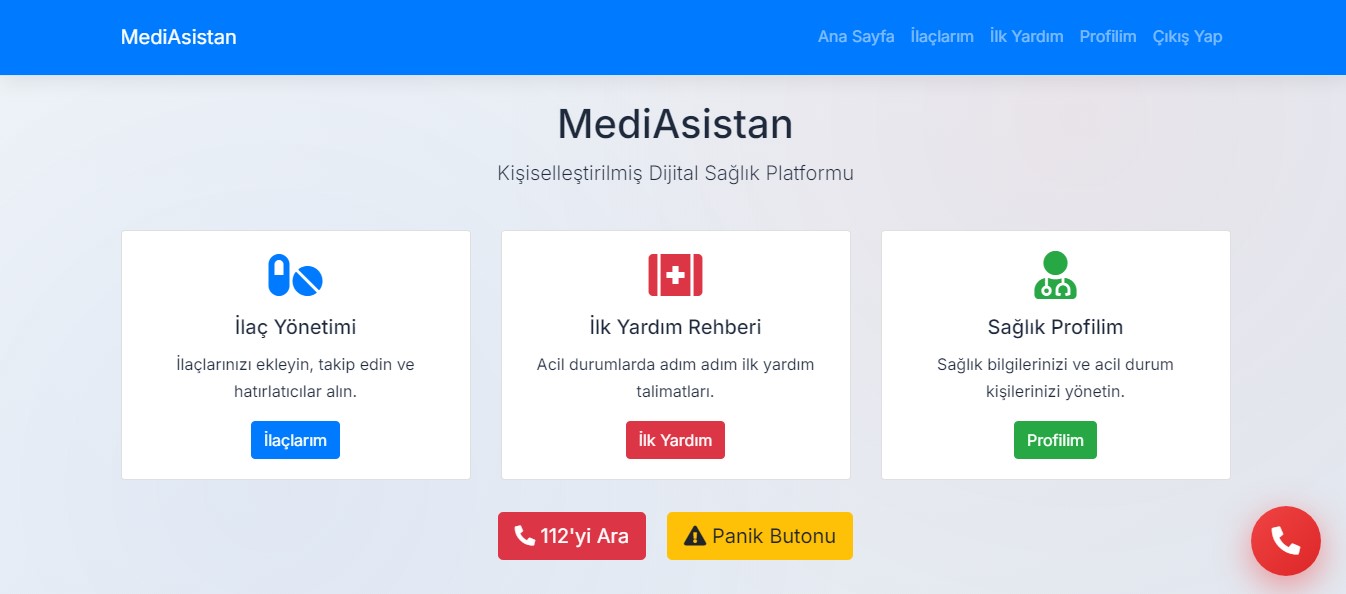1346x594 pixels.
Task: Click Çıkış Yap to log out
Action: pos(1188,37)
